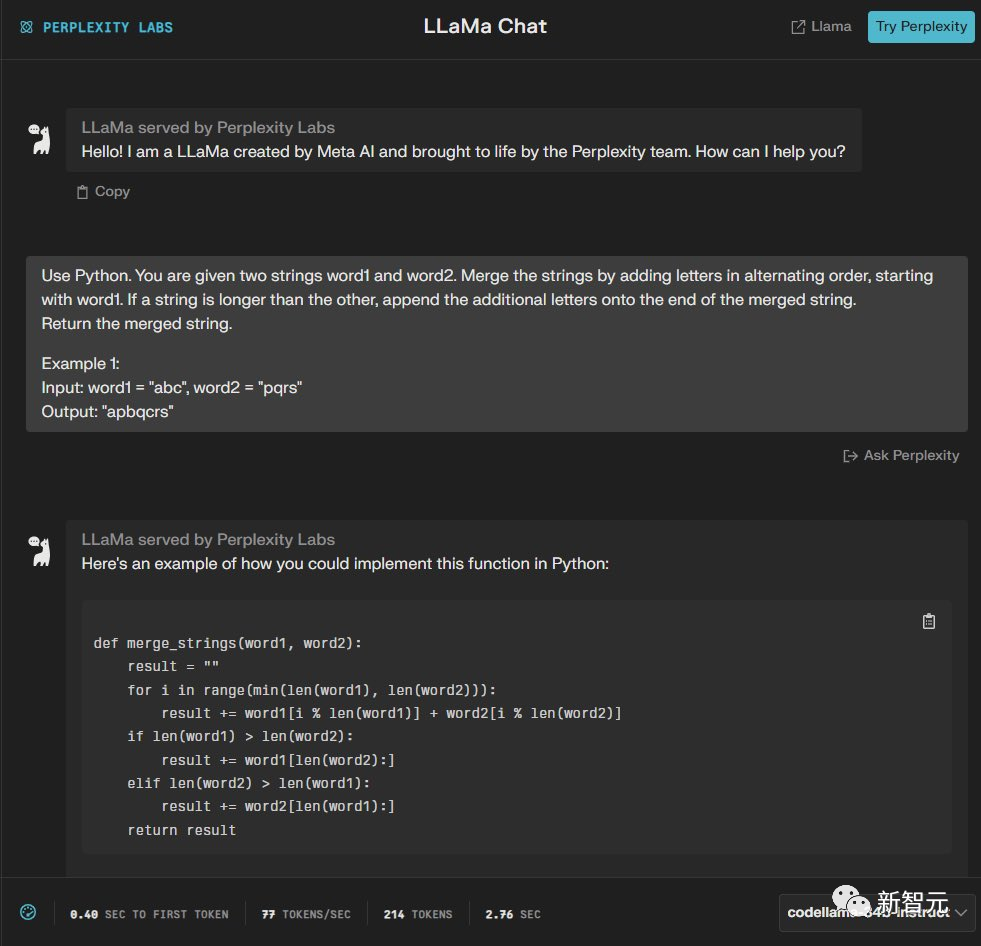Click the speed gauge icon in status bar

pos(28,912)
